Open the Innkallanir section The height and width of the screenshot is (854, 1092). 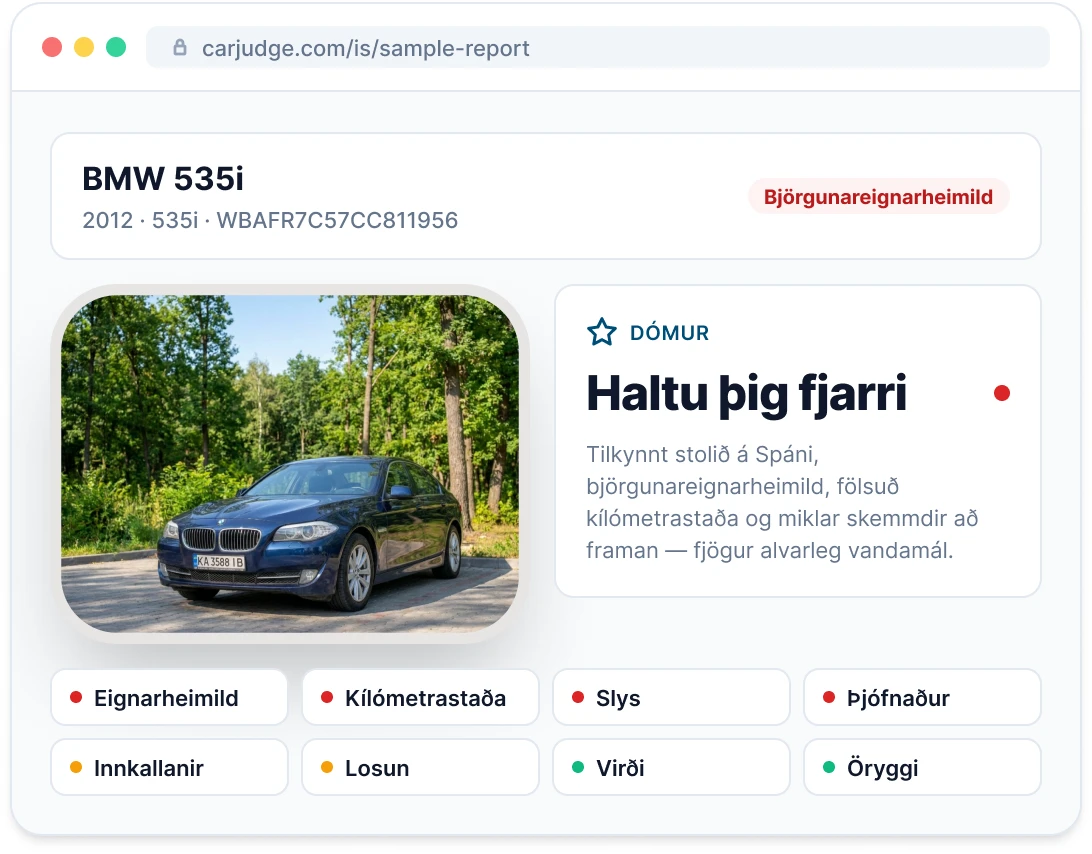(169, 767)
